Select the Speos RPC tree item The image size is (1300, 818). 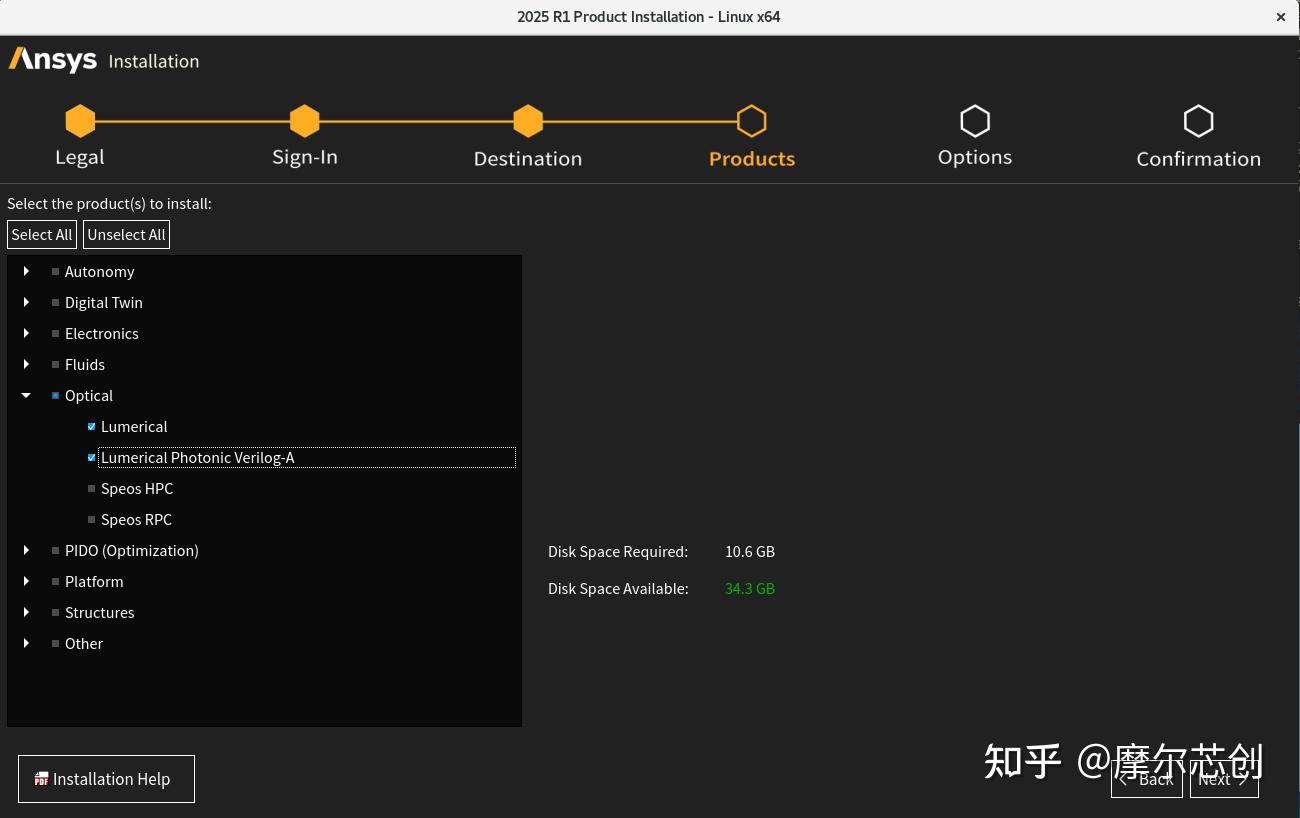[x=136, y=519]
